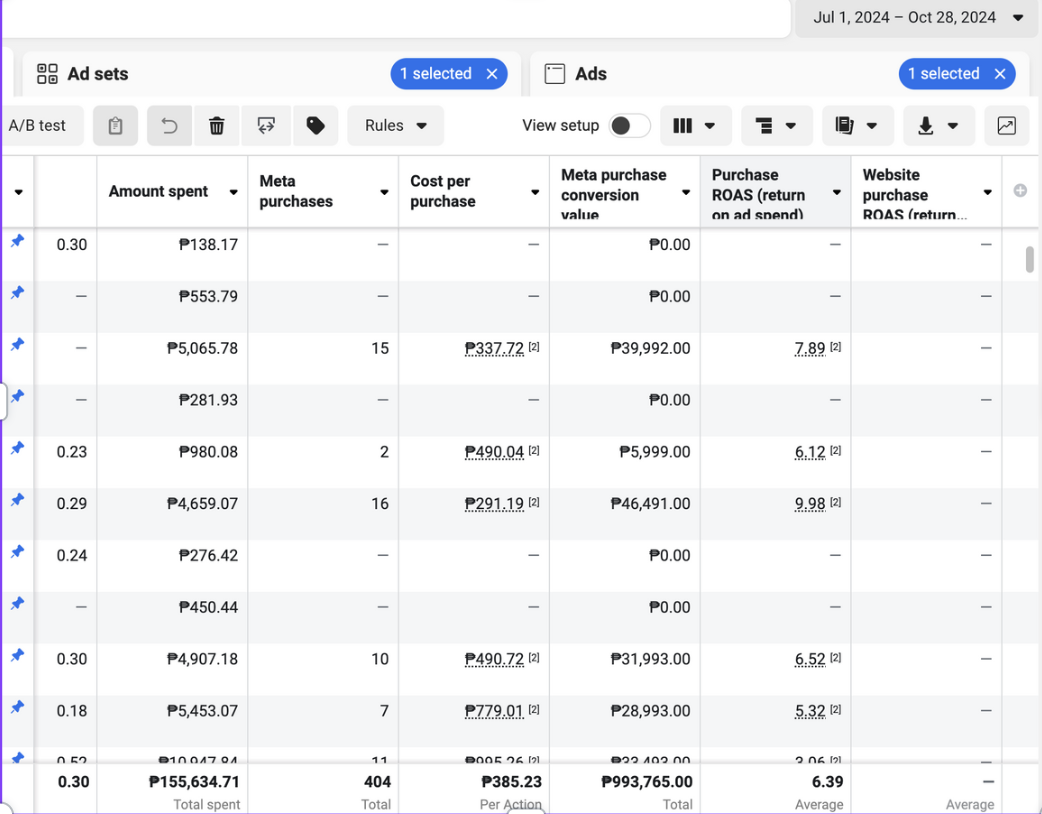This screenshot has width=1042, height=814.
Task: Open the leftmost column's dropdown arrow
Action: 19,192
